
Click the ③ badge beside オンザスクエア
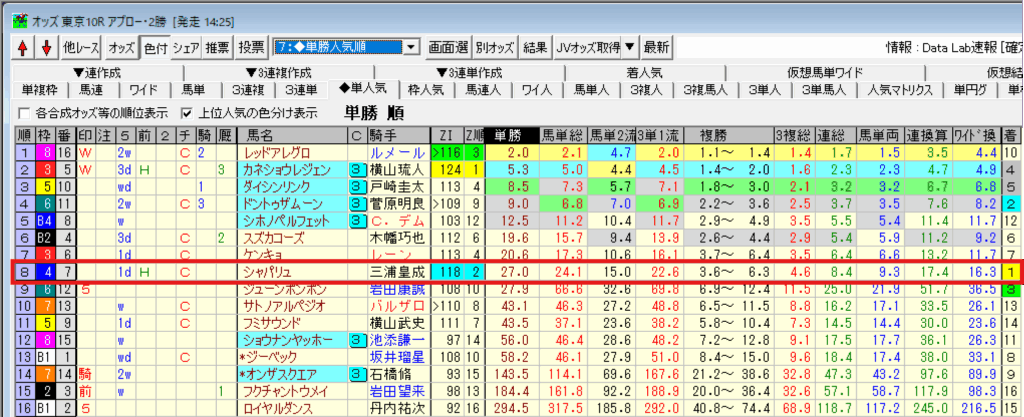pos(356,374)
